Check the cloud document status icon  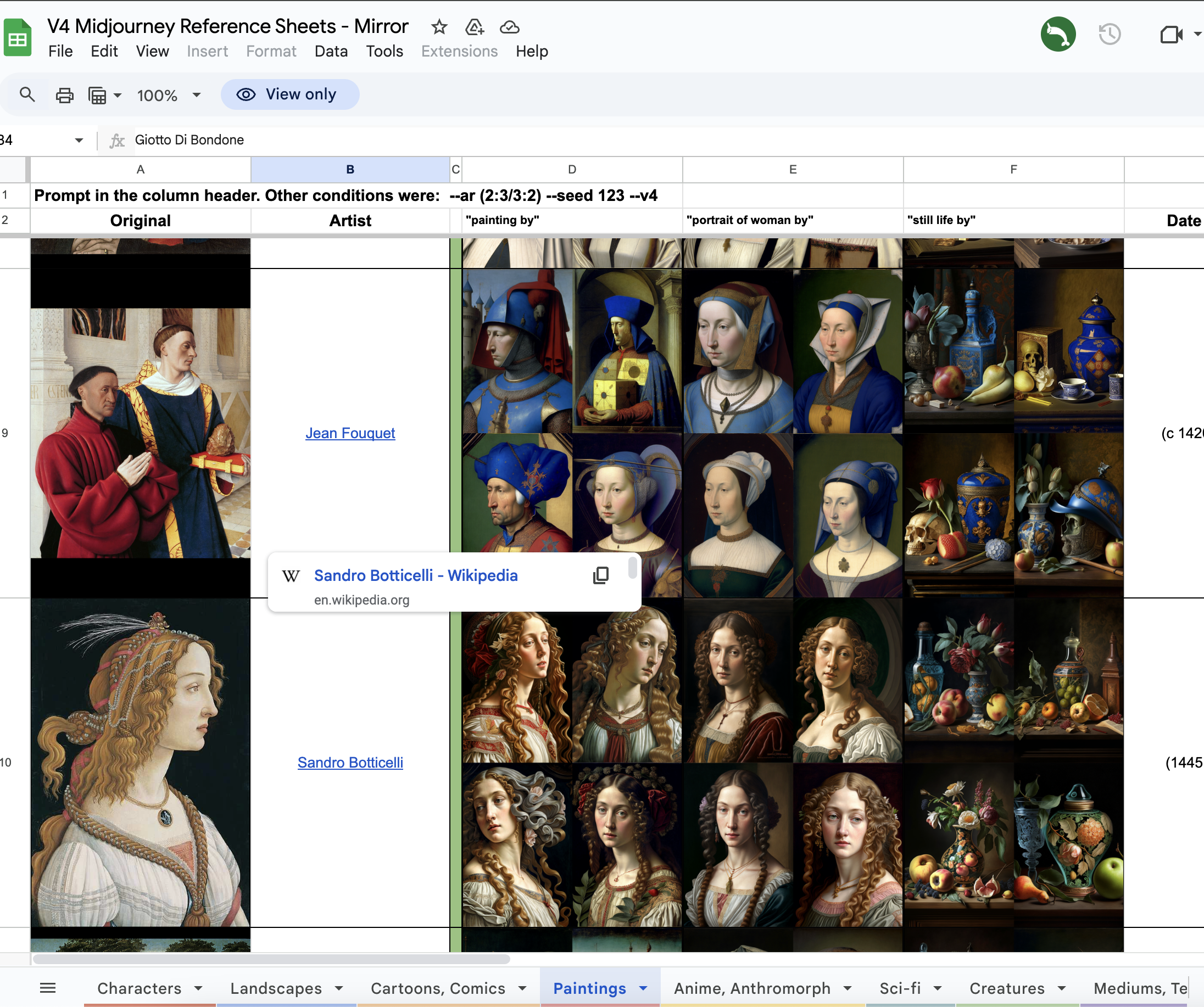510,27
